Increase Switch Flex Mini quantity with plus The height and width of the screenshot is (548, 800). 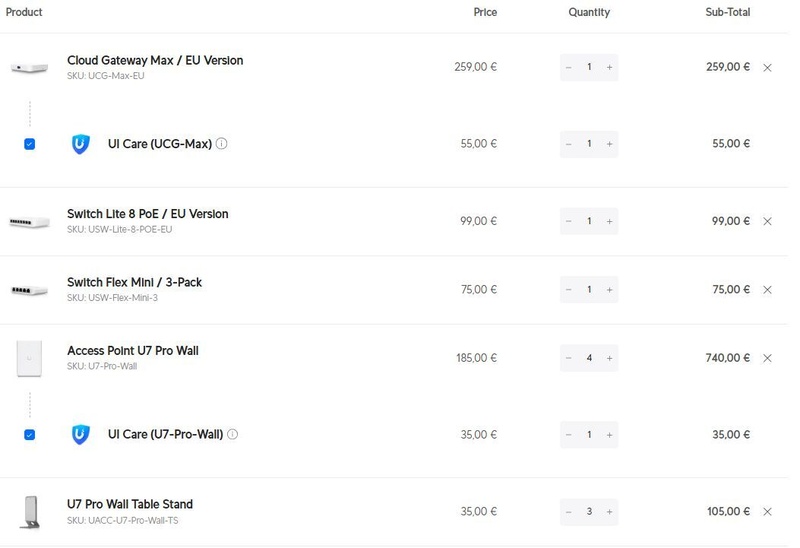[609, 289]
